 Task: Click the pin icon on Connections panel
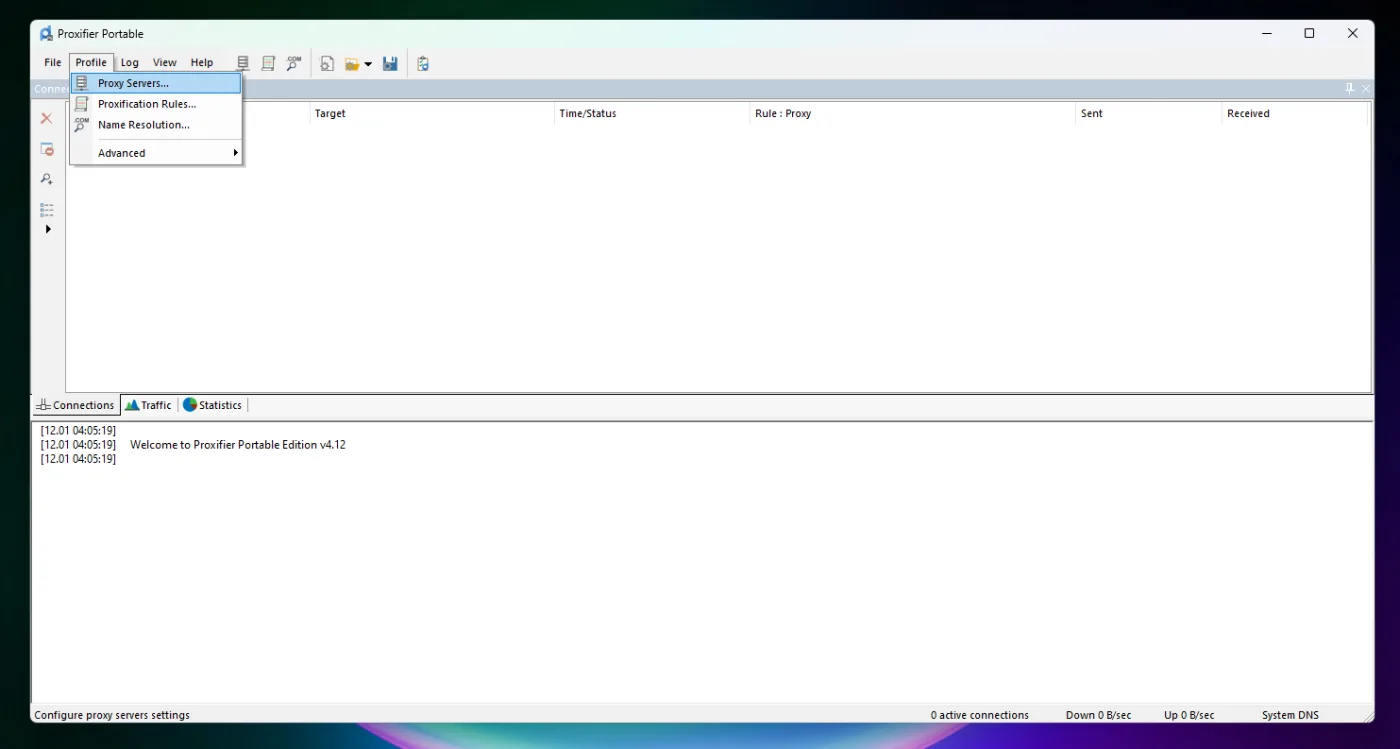(1350, 89)
